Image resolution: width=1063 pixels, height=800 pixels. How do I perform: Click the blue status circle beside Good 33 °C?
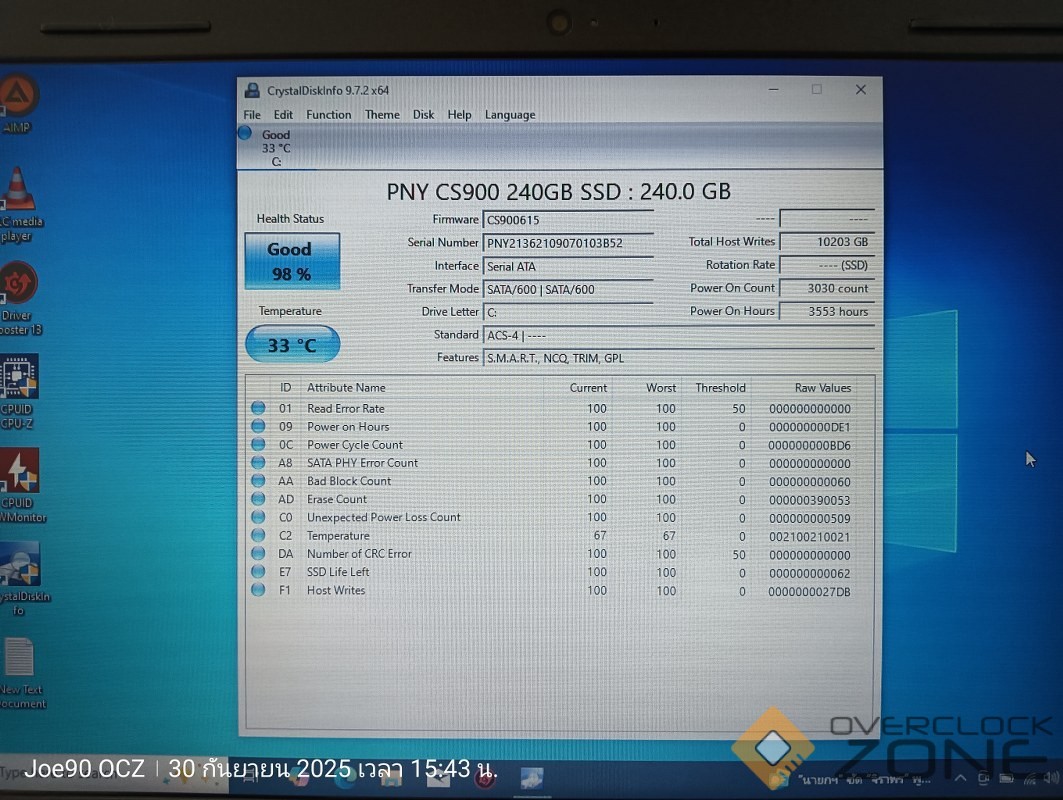[245, 133]
